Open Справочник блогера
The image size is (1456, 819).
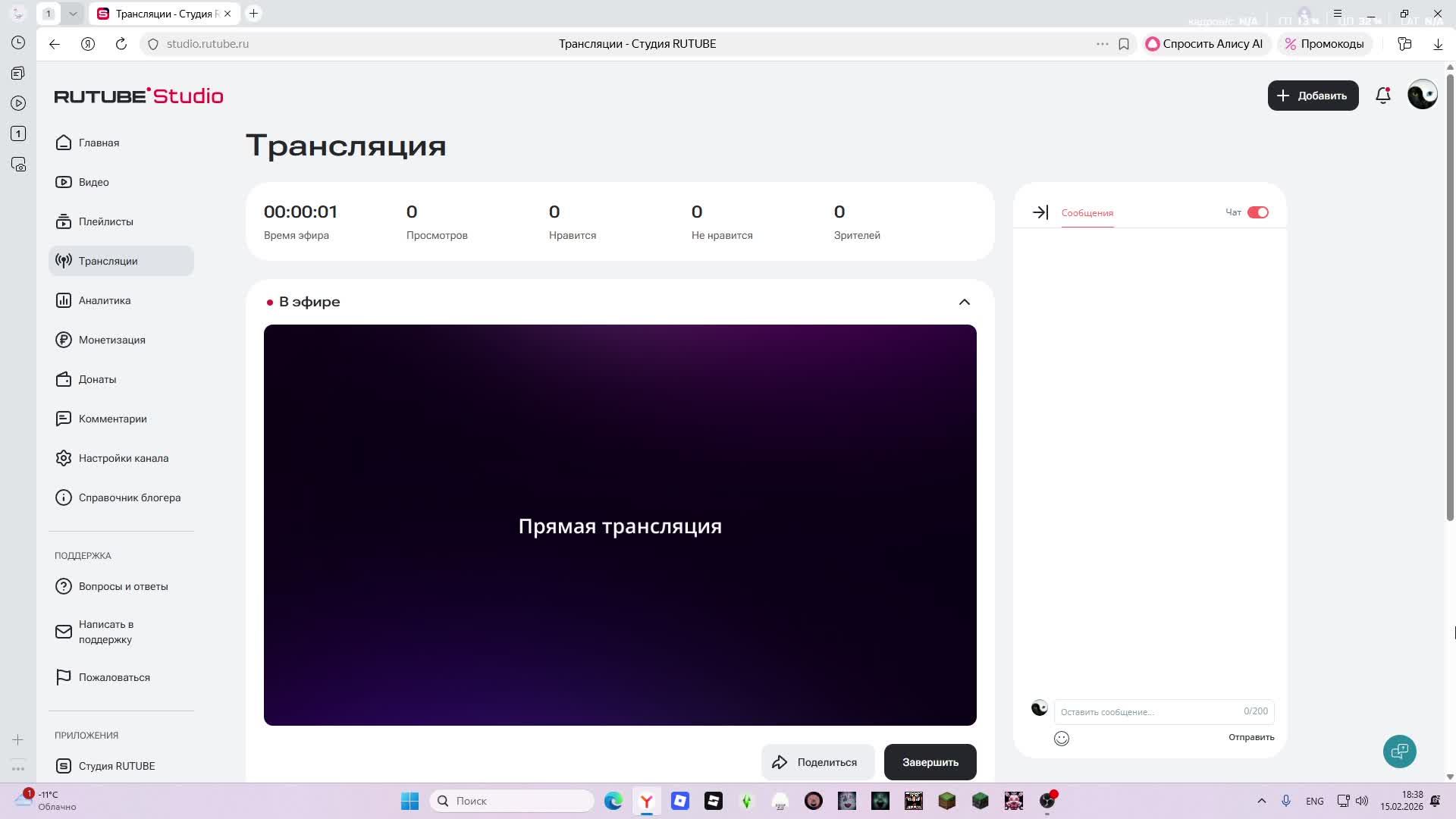(130, 497)
